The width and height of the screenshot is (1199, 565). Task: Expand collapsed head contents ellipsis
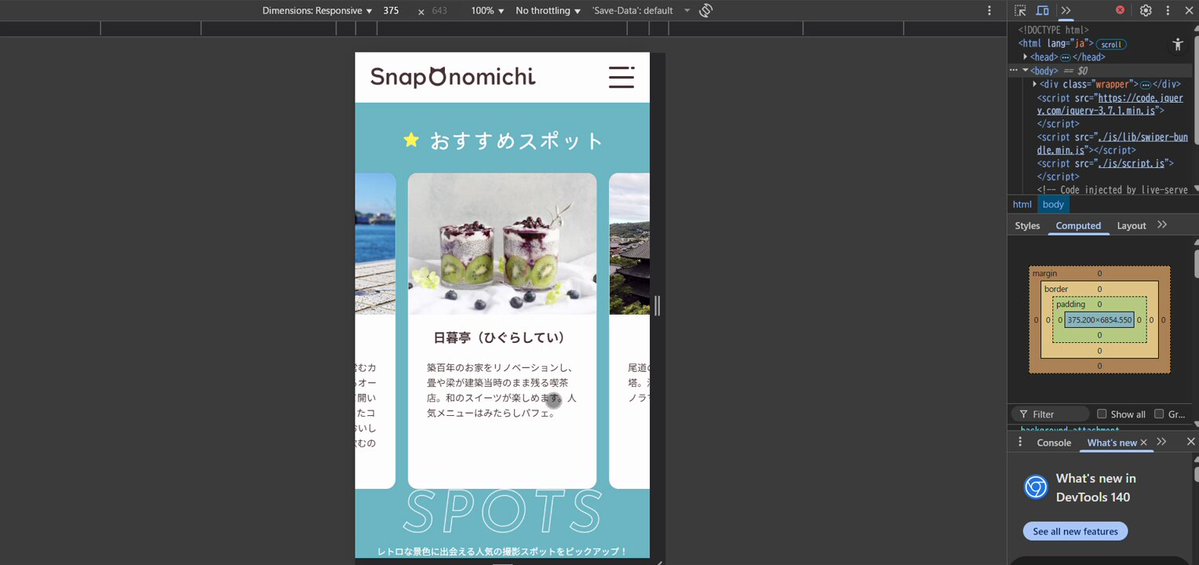(1064, 57)
